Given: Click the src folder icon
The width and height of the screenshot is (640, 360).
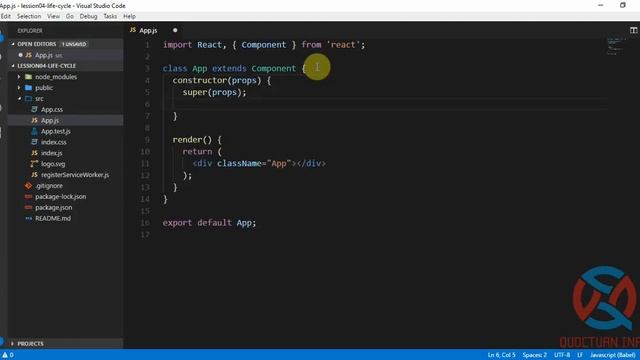Looking at the screenshot, I should point(29,99).
